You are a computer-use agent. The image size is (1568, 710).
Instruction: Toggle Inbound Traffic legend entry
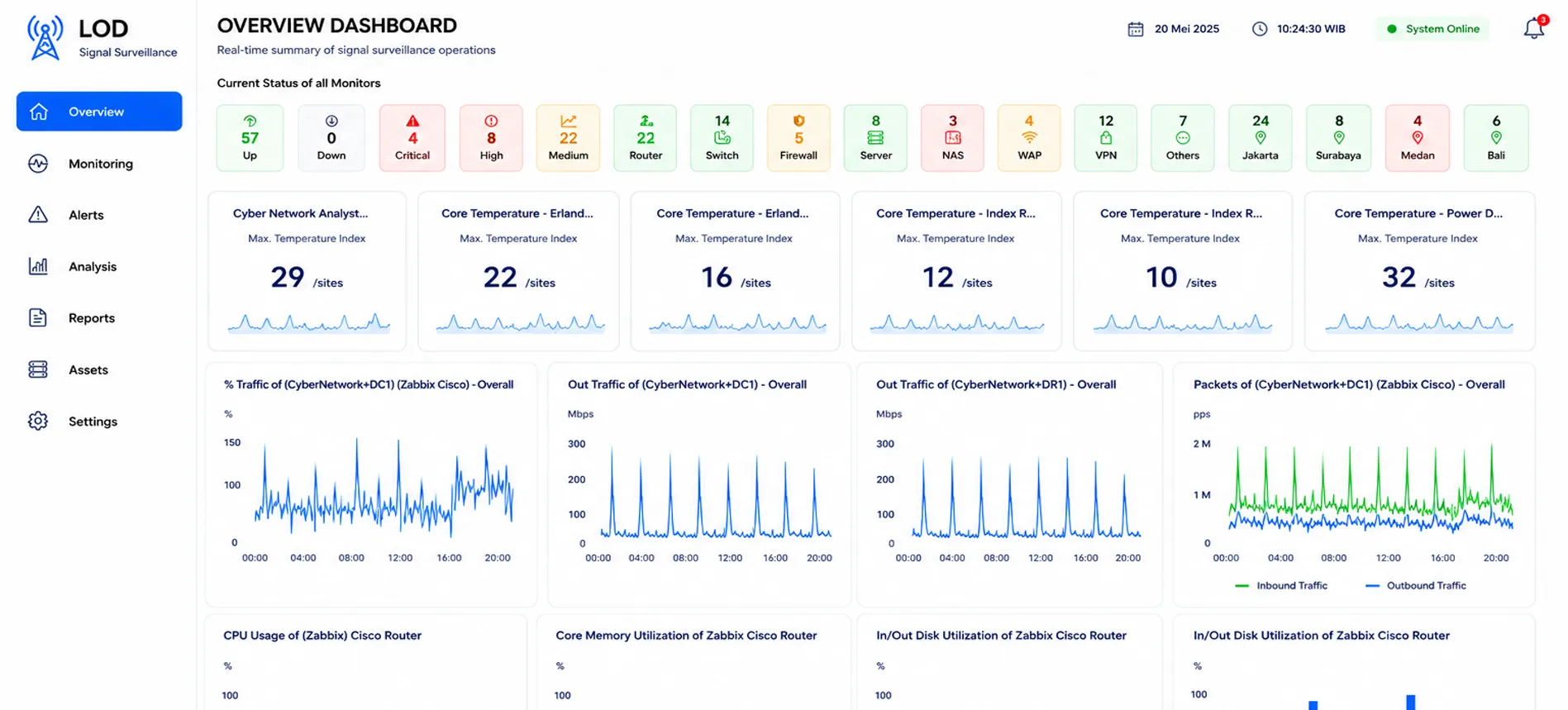tap(1281, 585)
